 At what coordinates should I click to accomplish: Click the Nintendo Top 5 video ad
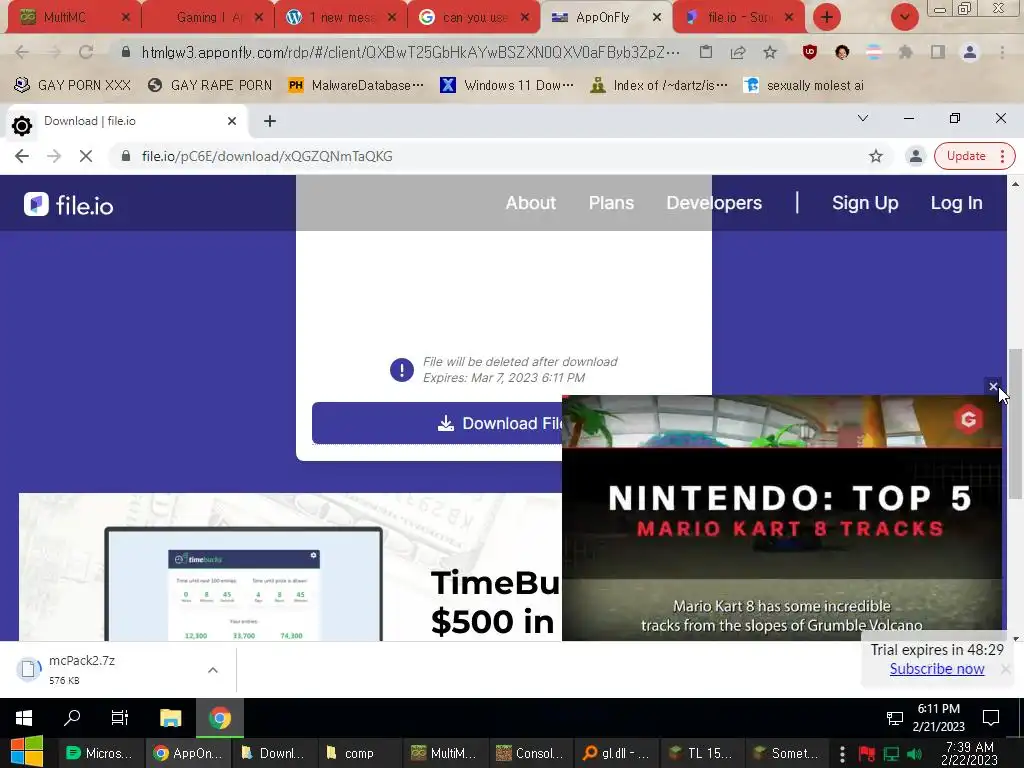782,518
